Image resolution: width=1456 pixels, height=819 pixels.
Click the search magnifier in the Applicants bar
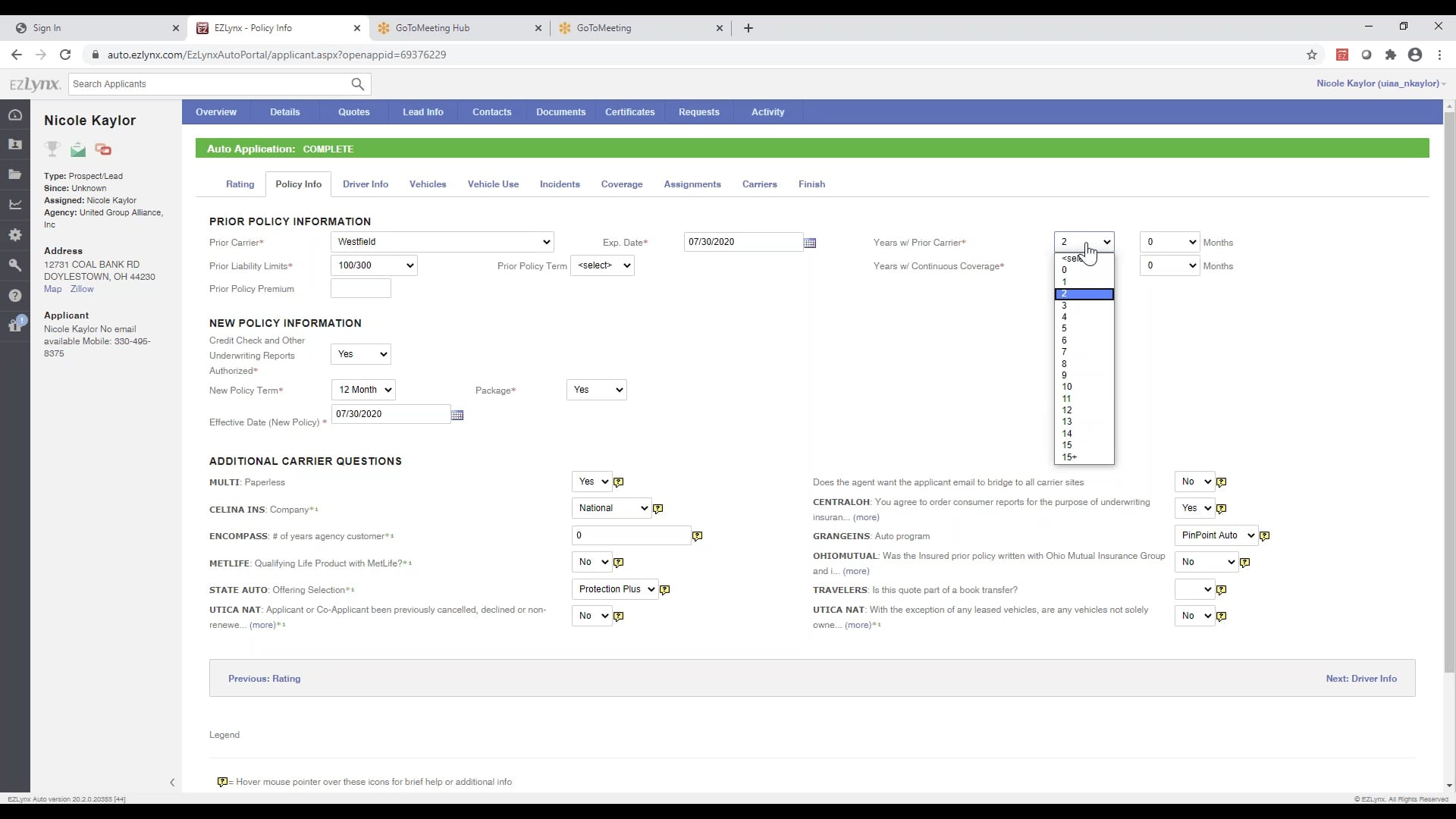[x=358, y=84]
